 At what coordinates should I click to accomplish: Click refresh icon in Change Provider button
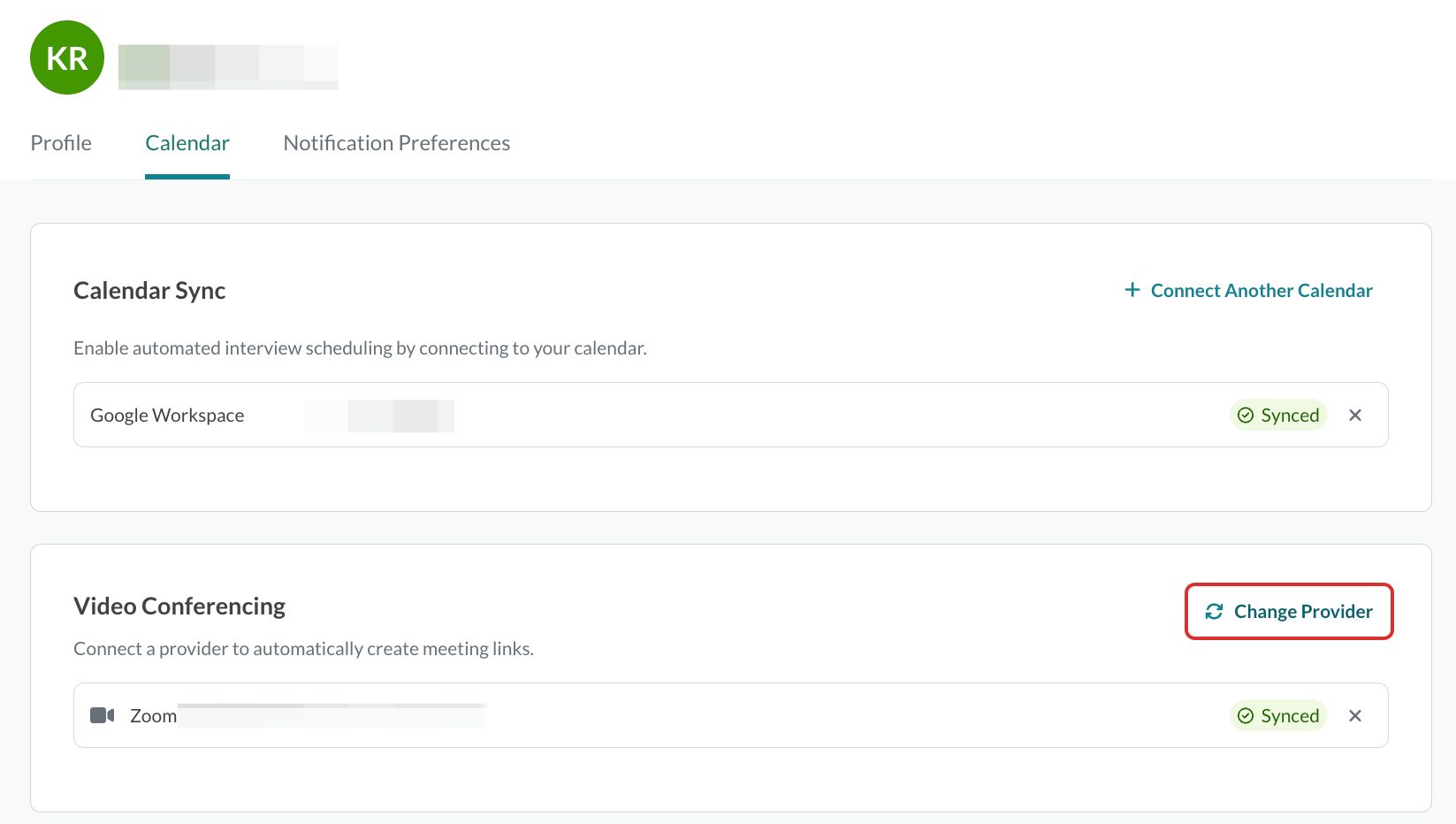1215,612
